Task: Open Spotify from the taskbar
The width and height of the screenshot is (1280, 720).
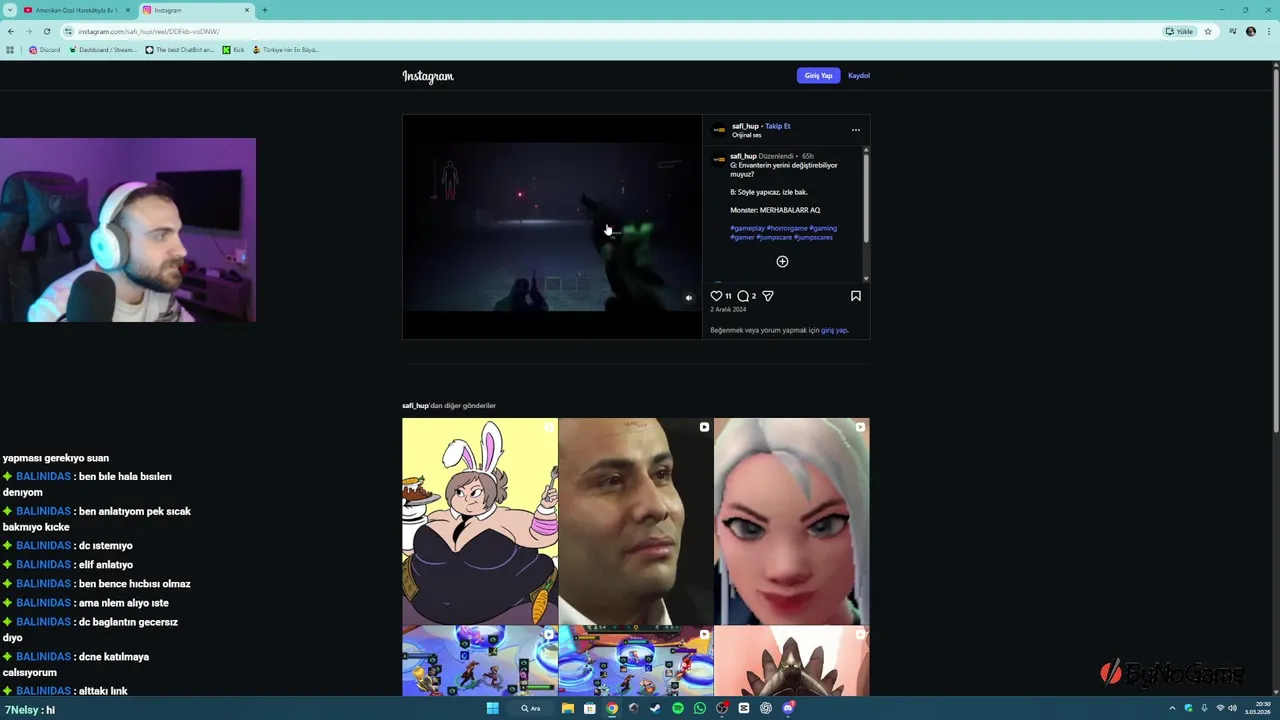Action: click(678, 708)
